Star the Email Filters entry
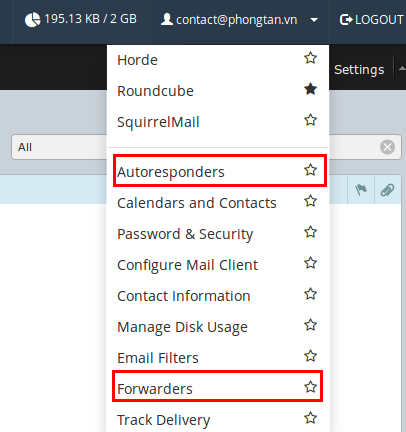The width and height of the screenshot is (406, 432). tap(310, 356)
